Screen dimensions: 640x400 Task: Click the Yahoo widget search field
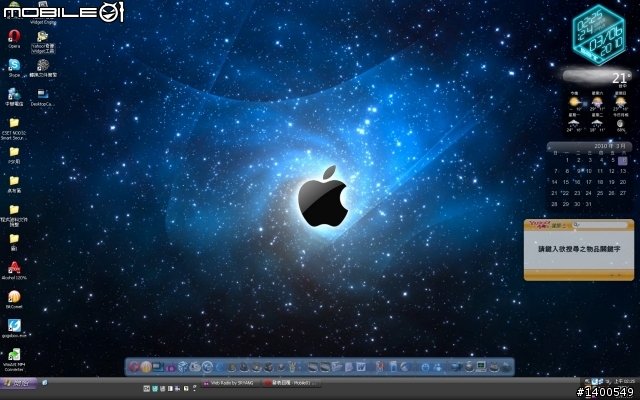coord(600,225)
